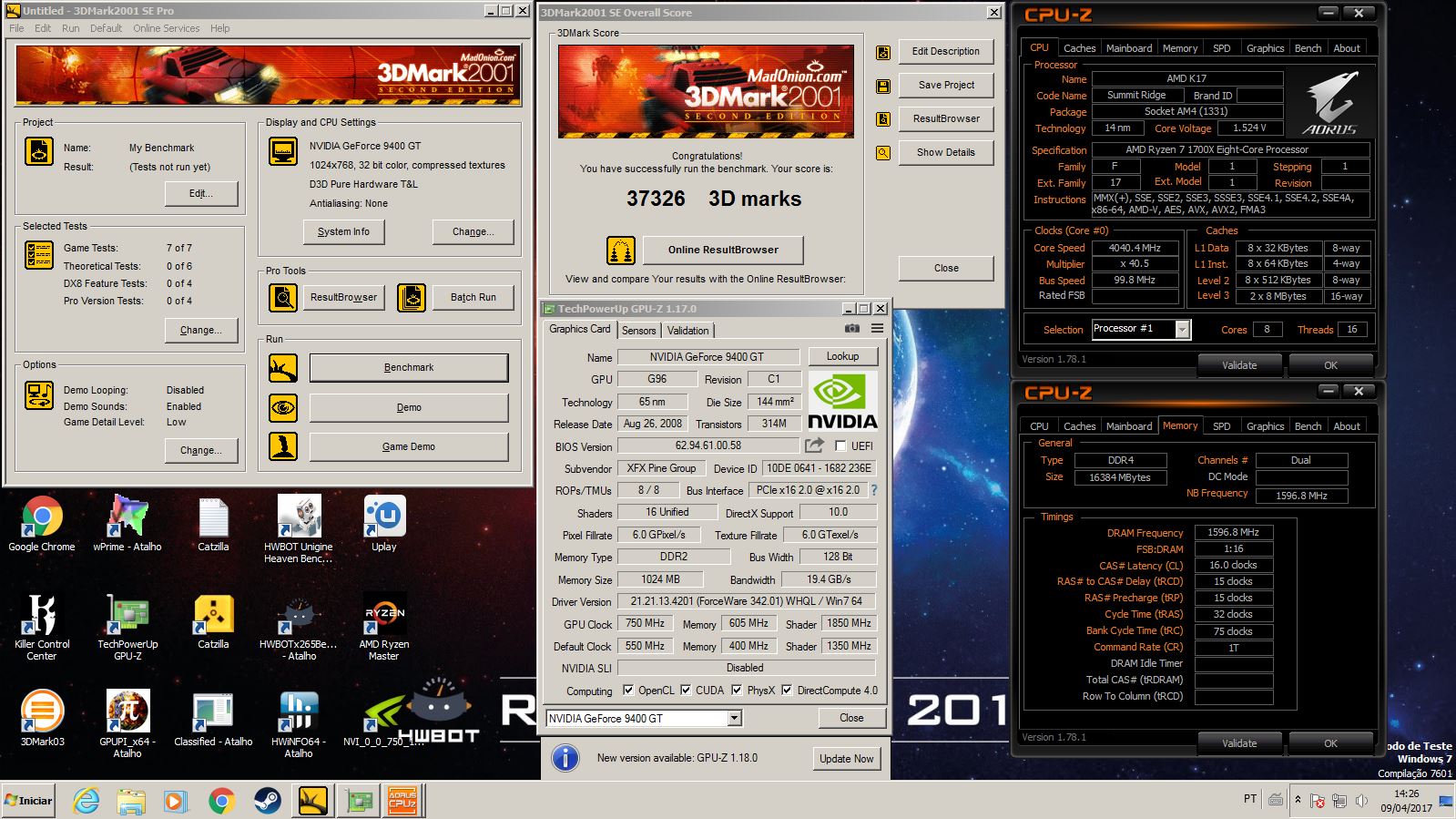Image resolution: width=1456 pixels, height=819 pixels.
Task: Click the Show Details magnifier icon
Action: 883,153
